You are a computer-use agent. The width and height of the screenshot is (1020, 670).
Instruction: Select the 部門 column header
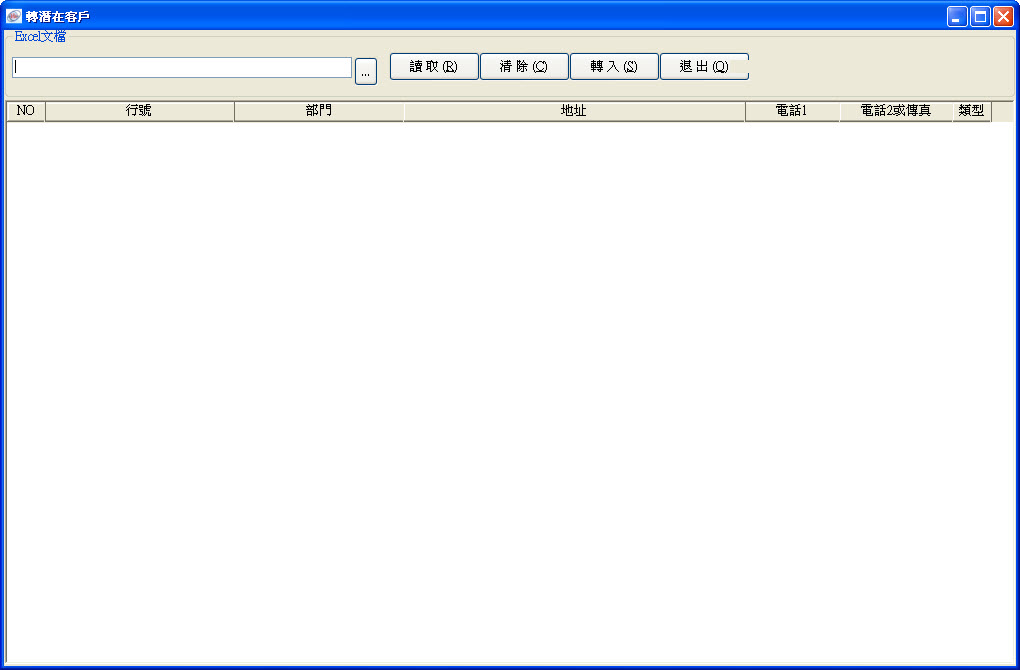click(x=319, y=111)
